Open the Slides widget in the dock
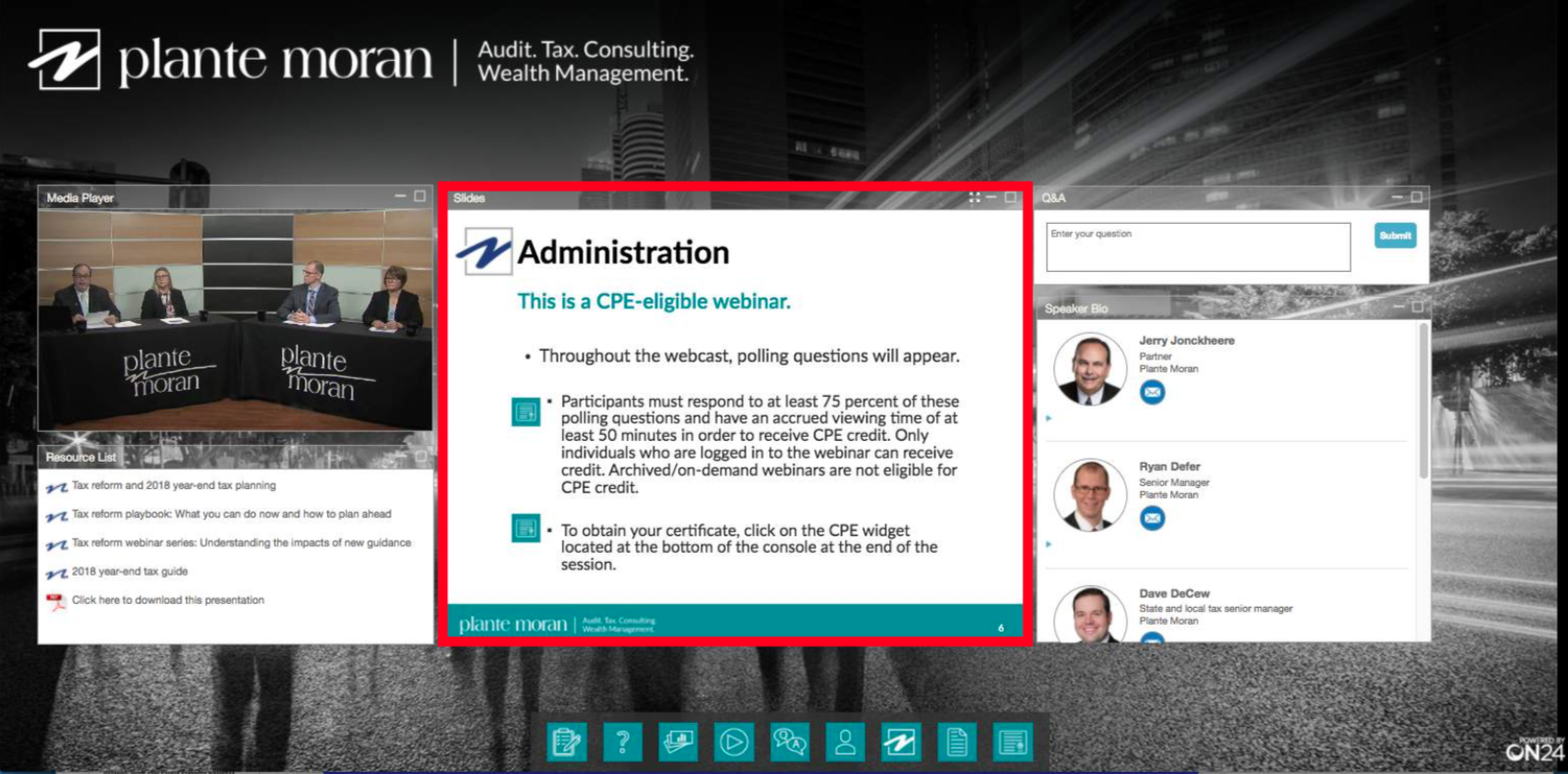The width and height of the screenshot is (1568, 774). pos(678,742)
